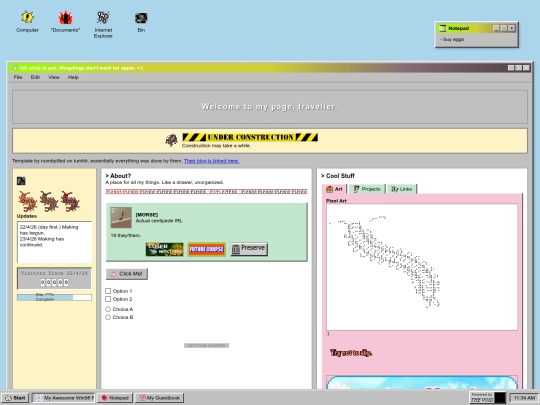Click the Notepad widget title icon
540x405 pixels.
click(x=443, y=28)
